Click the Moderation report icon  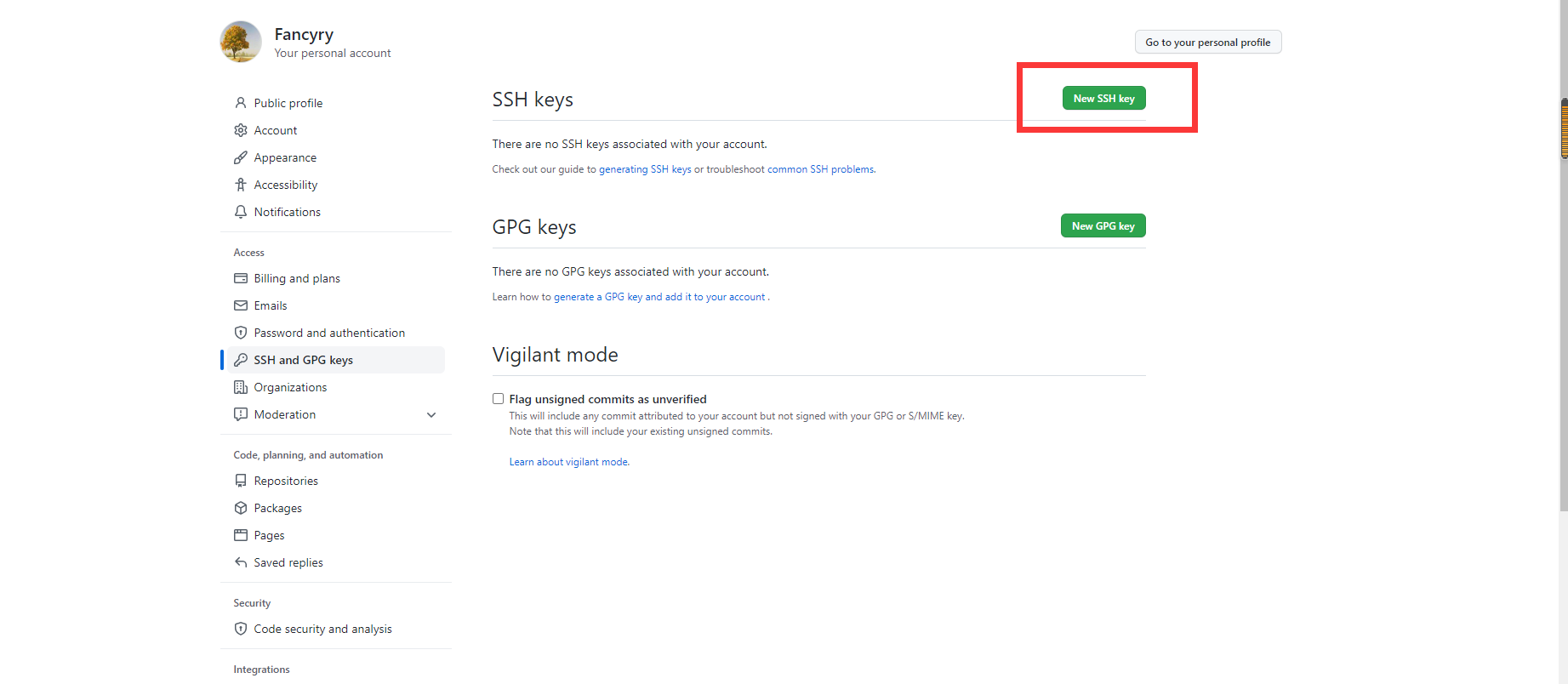pos(241,414)
